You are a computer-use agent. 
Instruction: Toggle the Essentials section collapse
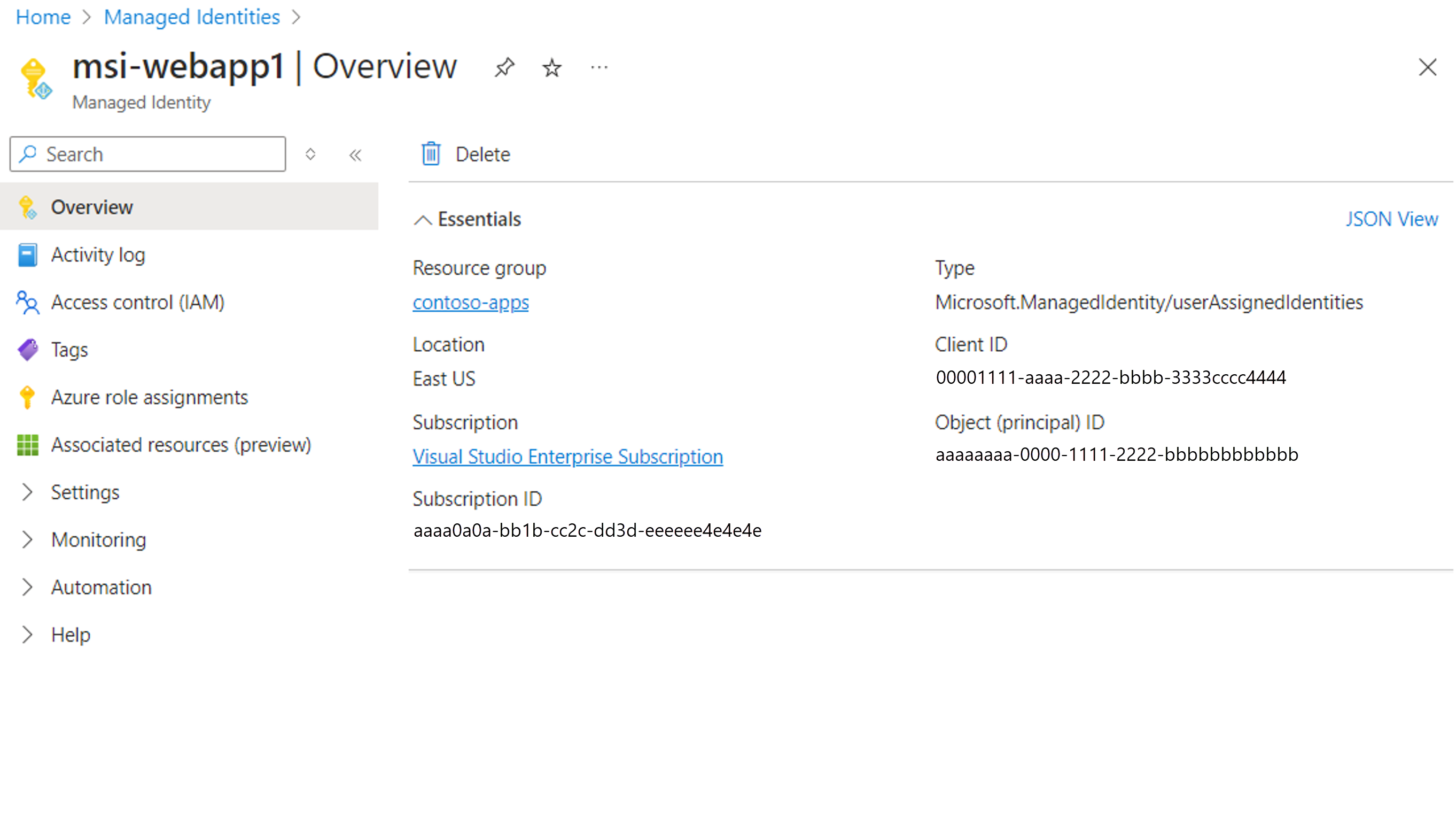(422, 219)
